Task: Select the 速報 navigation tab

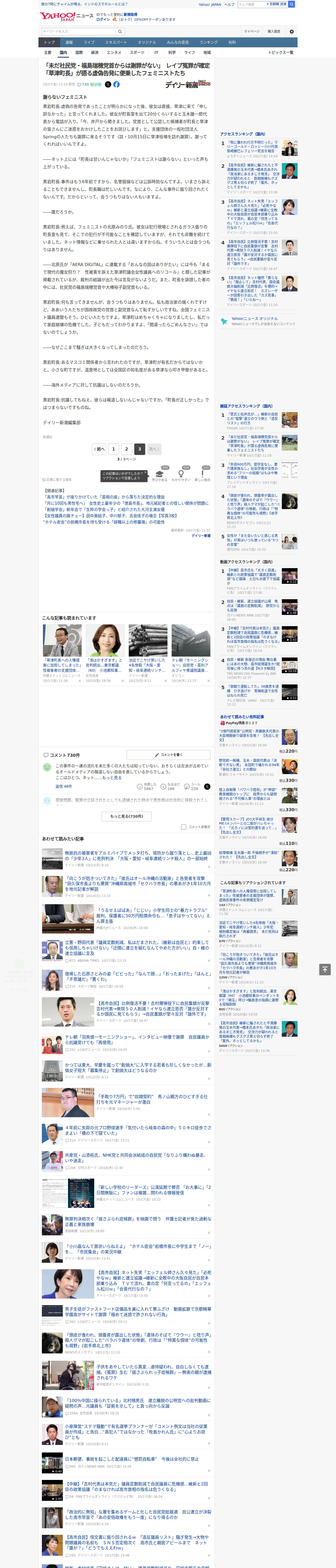Action: [69, 43]
